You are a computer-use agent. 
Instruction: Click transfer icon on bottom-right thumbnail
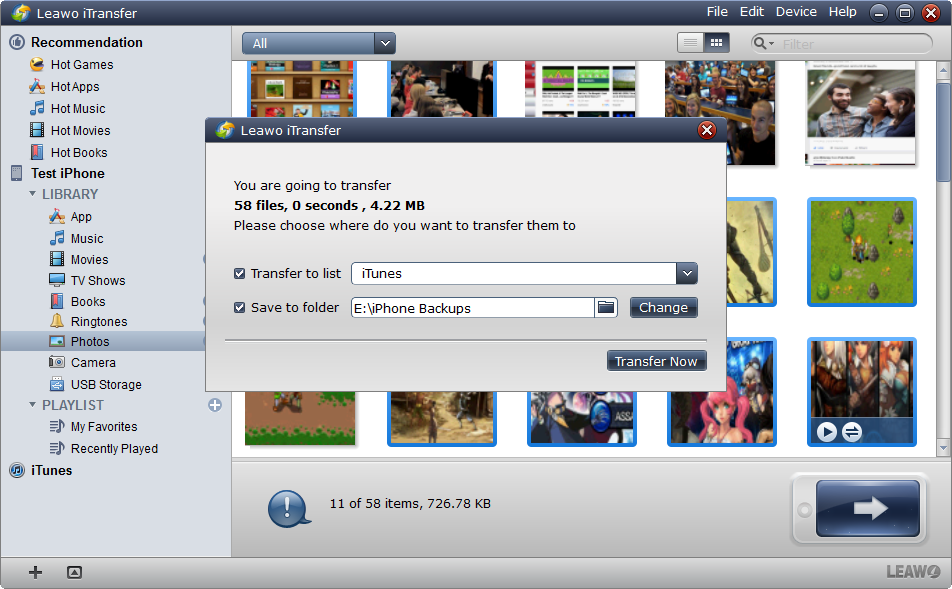pyautogui.click(x=852, y=432)
